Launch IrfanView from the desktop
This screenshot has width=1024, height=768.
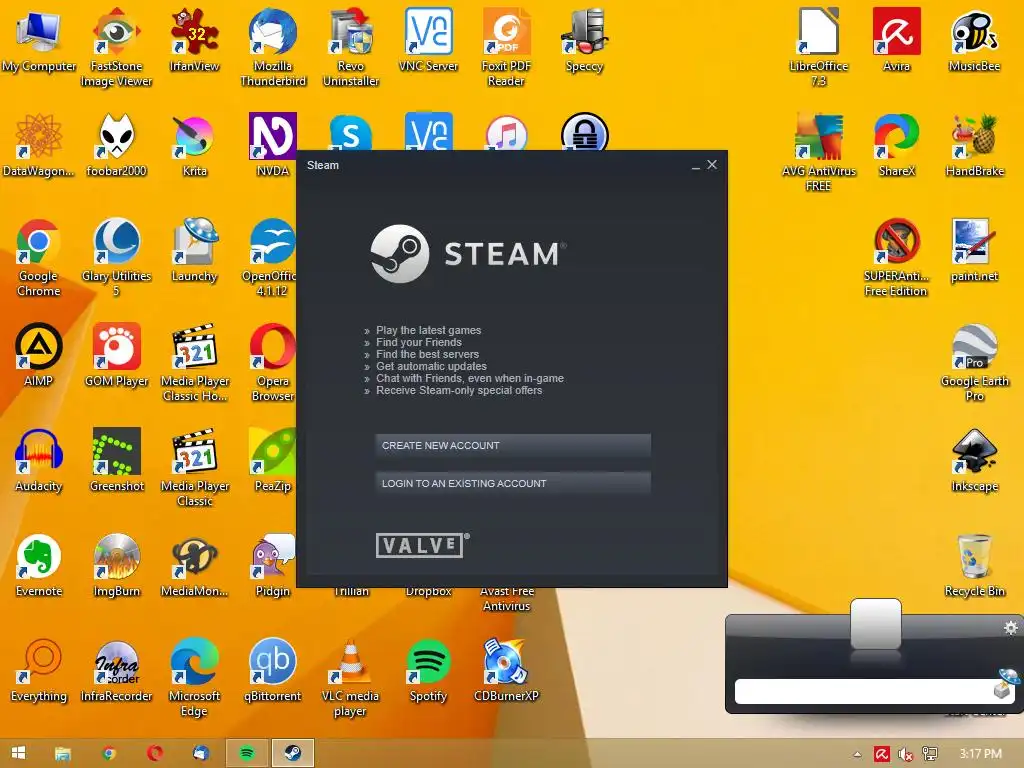point(194,40)
